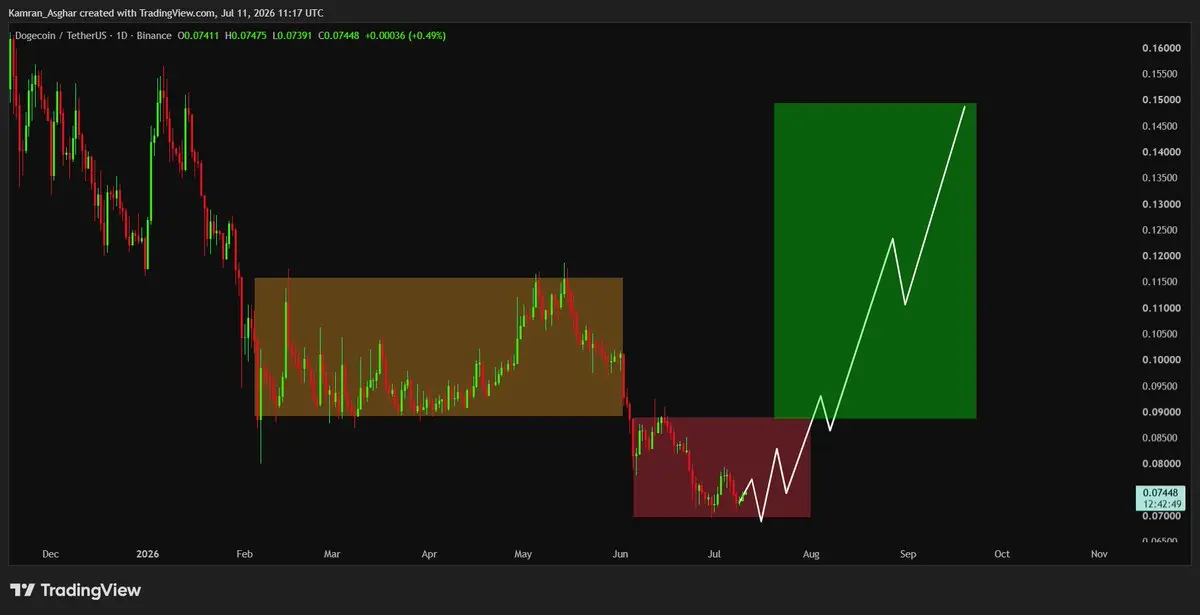Click the 0.12500 price axis label
The width and height of the screenshot is (1200, 615).
(1160, 230)
